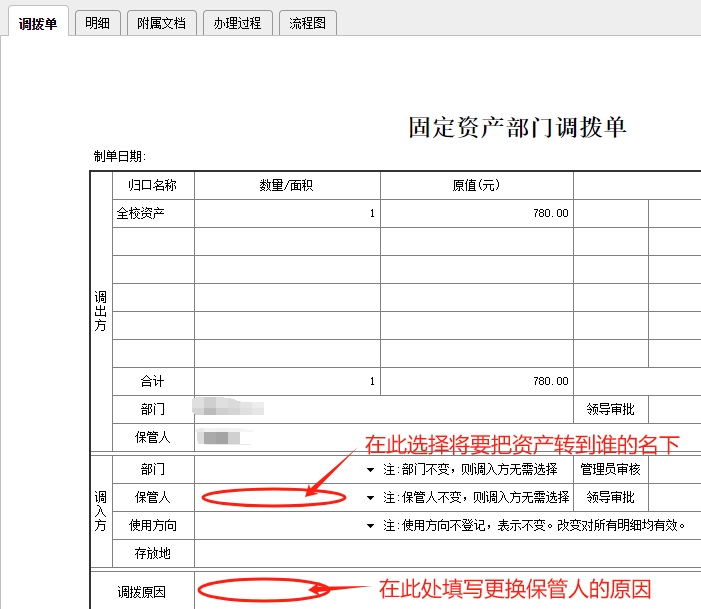Select the 调拨单 tab

37,23
